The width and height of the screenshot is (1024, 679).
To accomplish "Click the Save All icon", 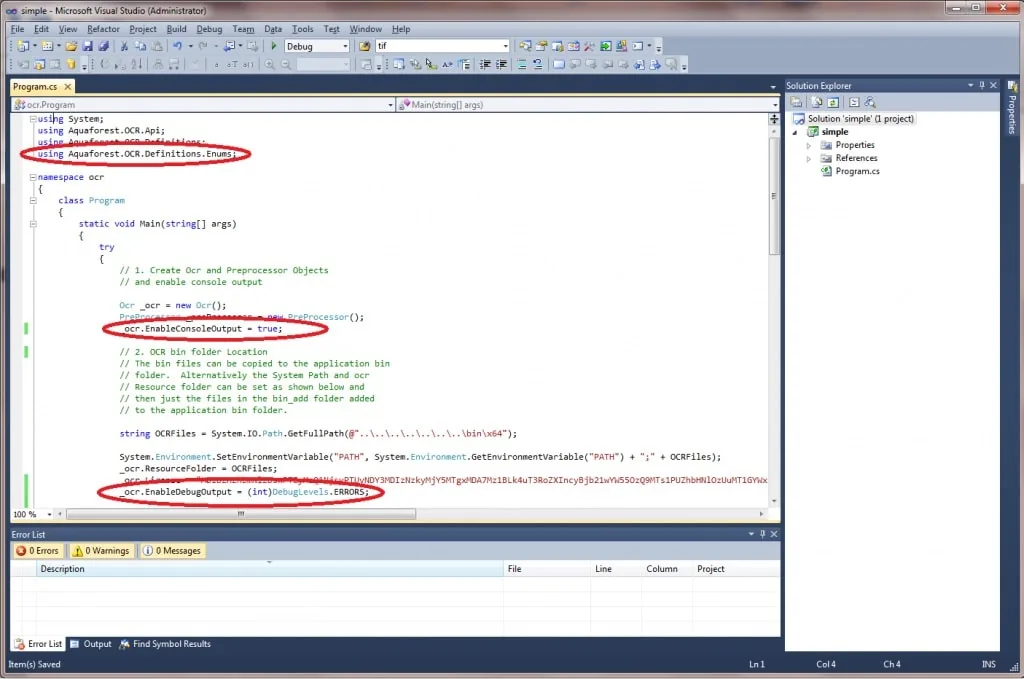I will pos(103,46).
